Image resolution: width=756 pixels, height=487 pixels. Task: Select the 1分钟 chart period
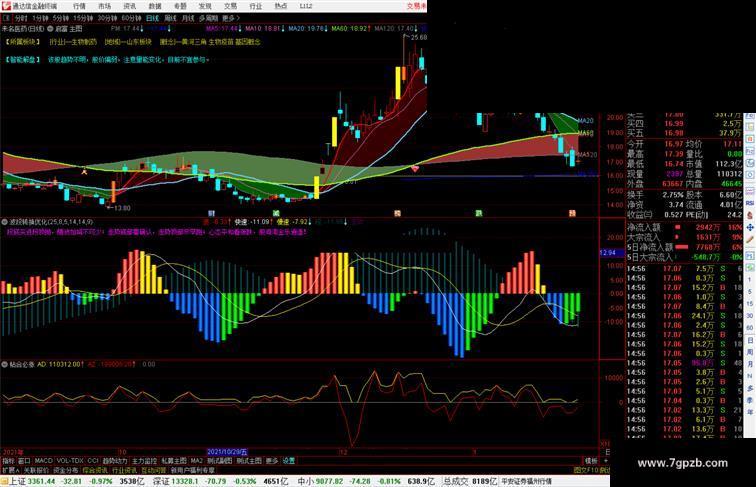tap(40, 18)
